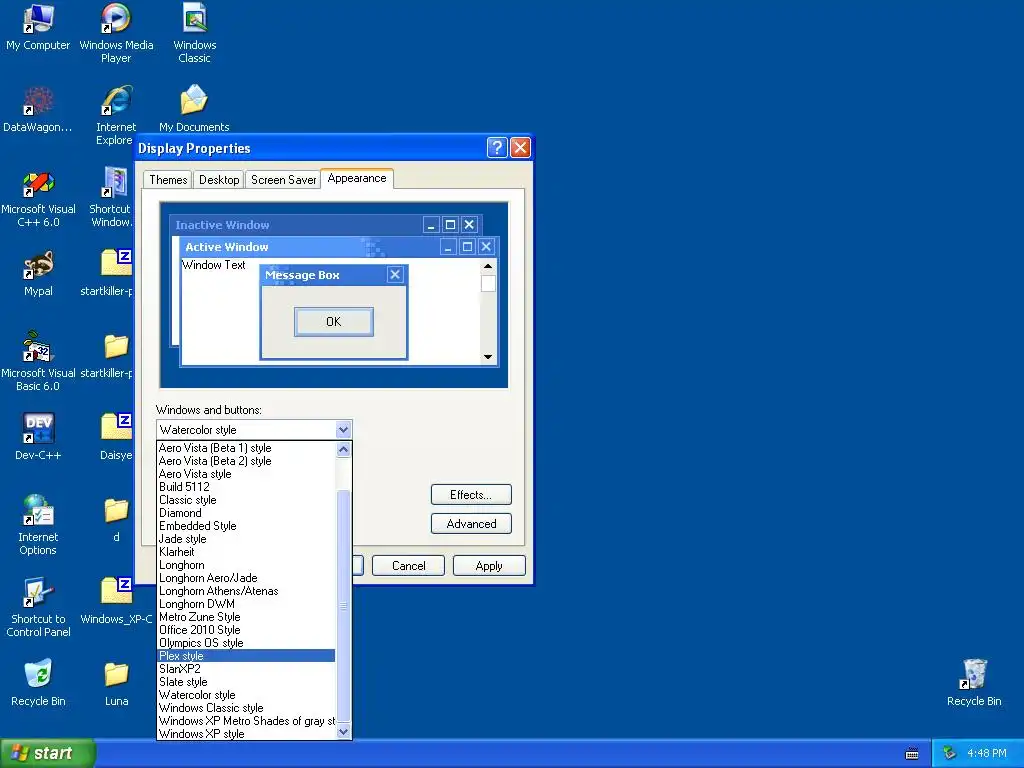Pick Klarheit in the style list
Viewport: 1024px width, 768px height.
coord(247,552)
